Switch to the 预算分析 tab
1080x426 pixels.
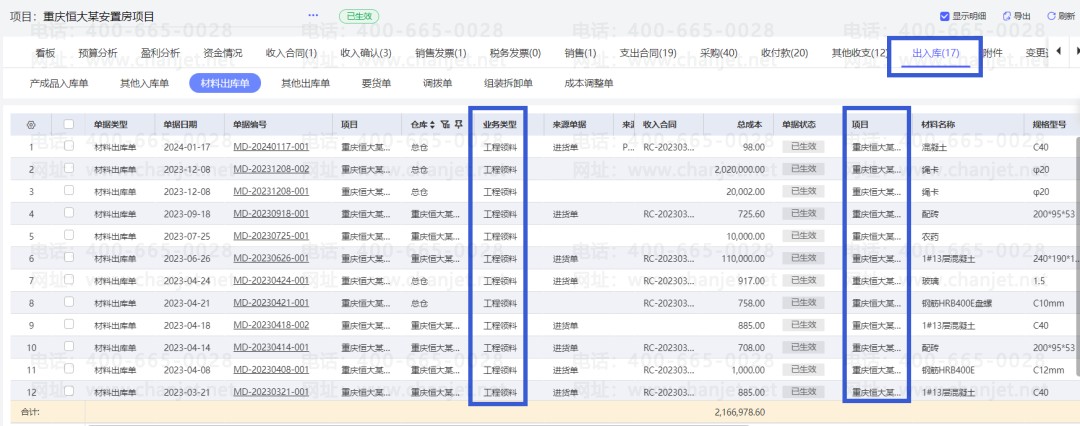[98, 53]
